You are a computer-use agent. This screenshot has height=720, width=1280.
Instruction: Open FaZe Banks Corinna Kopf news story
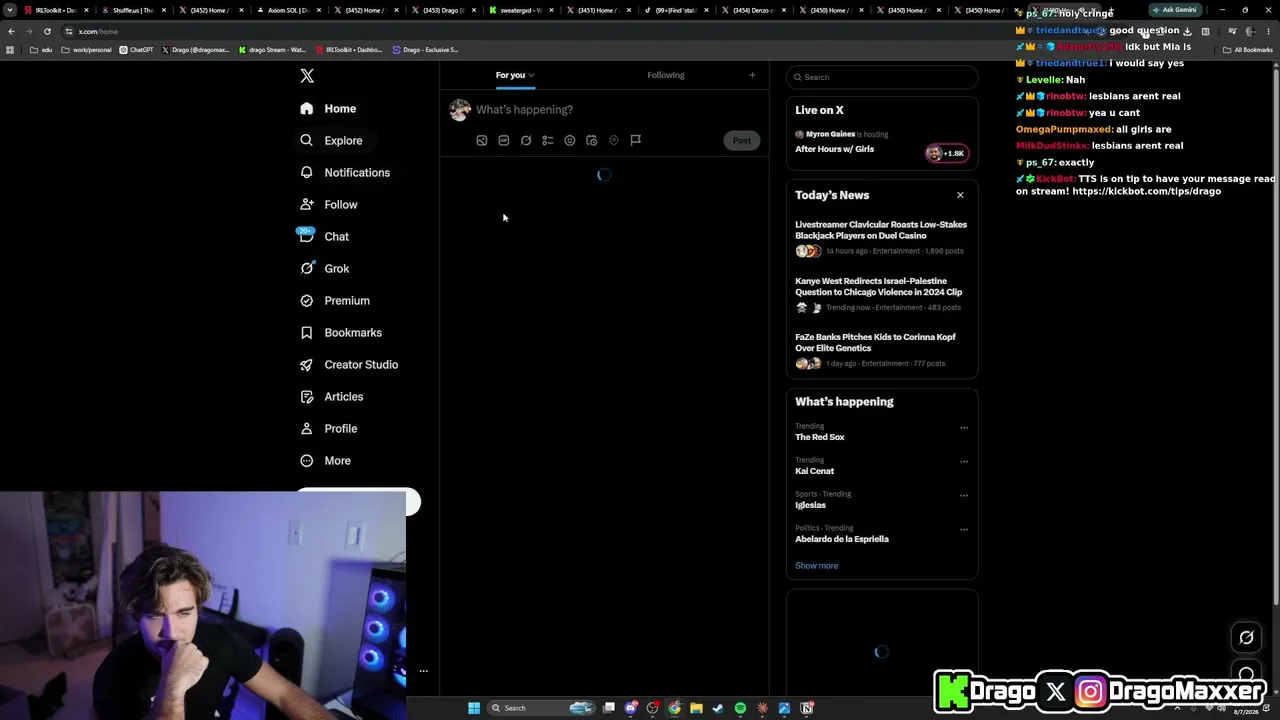[x=881, y=350]
